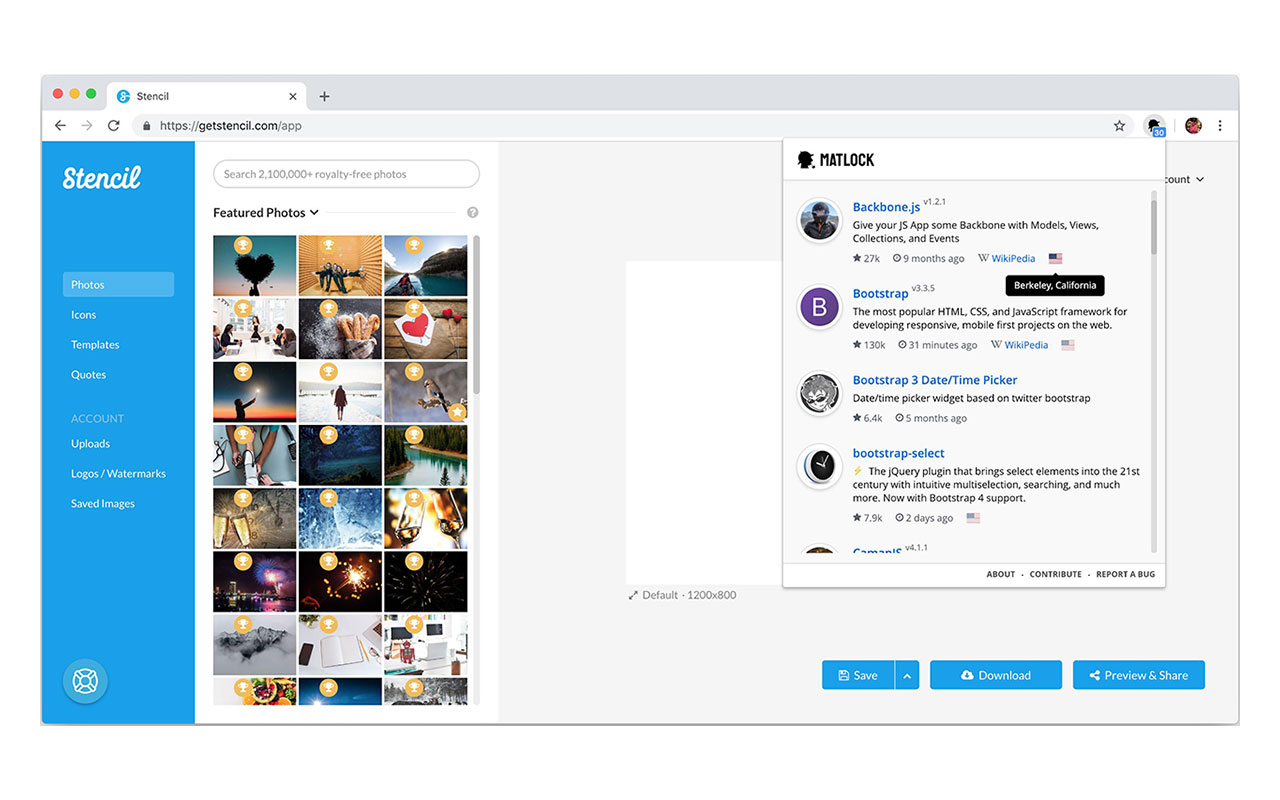This screenshot has height=800, width=1280.
Task: Open the bootstrap-select link
Action: (x=898, y=454)
